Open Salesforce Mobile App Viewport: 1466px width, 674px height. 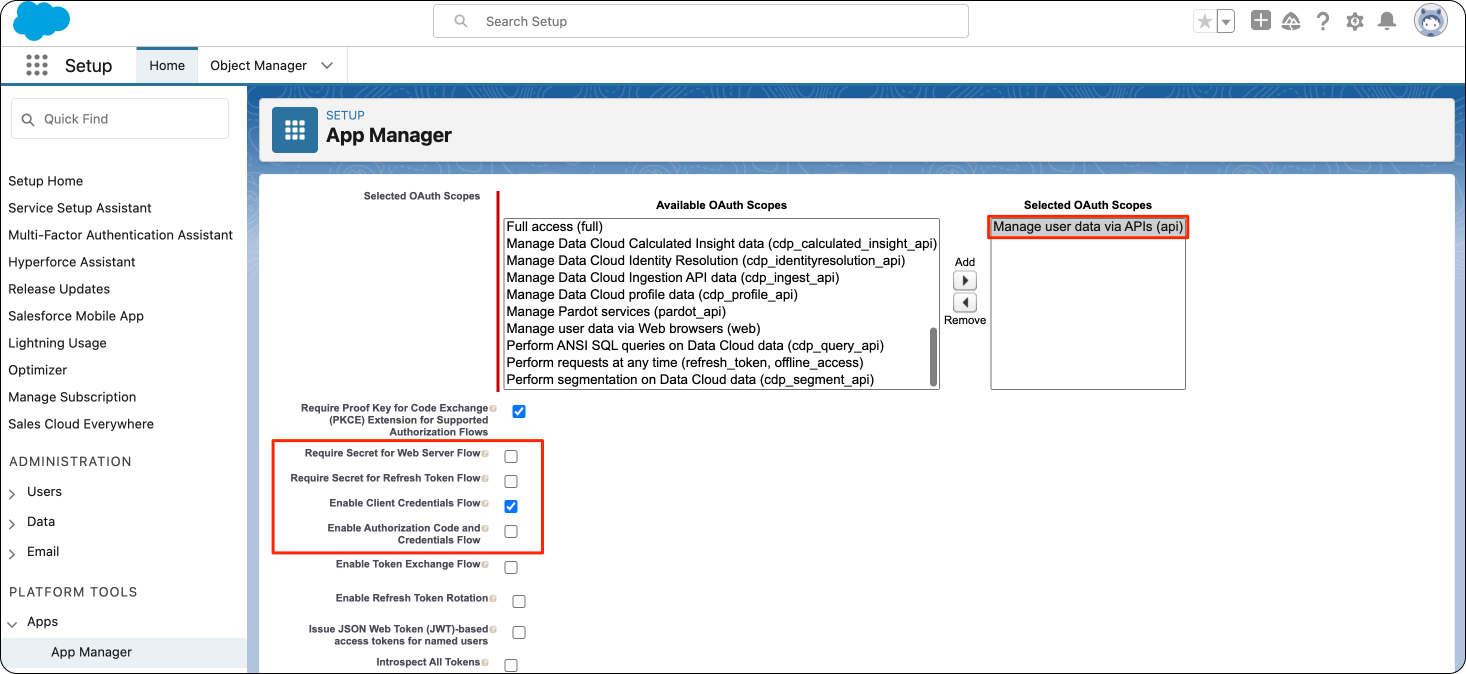(76, 316)
